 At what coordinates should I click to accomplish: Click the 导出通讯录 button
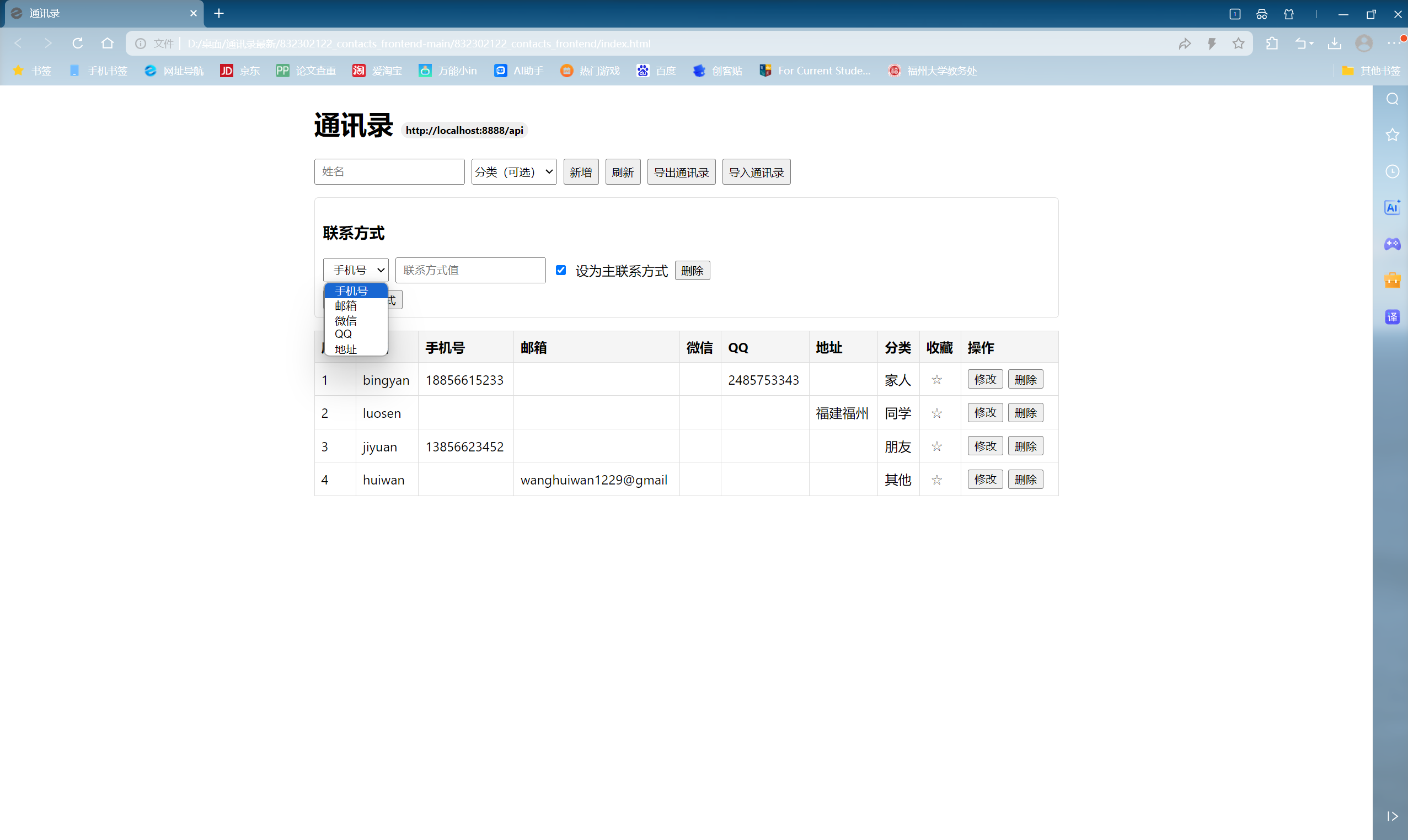(x=681, y=172)
